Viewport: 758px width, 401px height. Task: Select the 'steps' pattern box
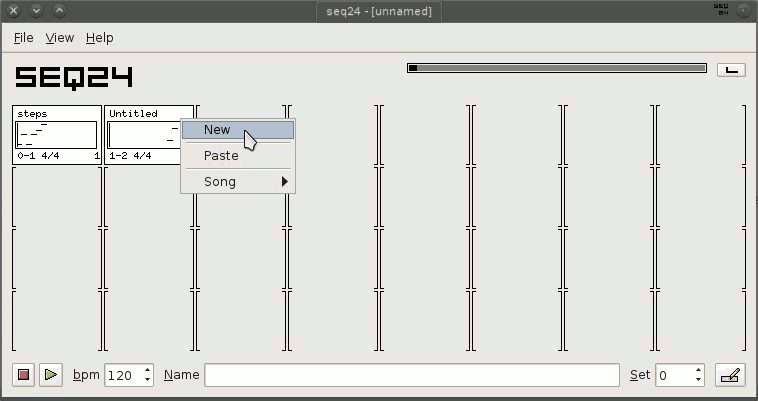click(57, 135)
